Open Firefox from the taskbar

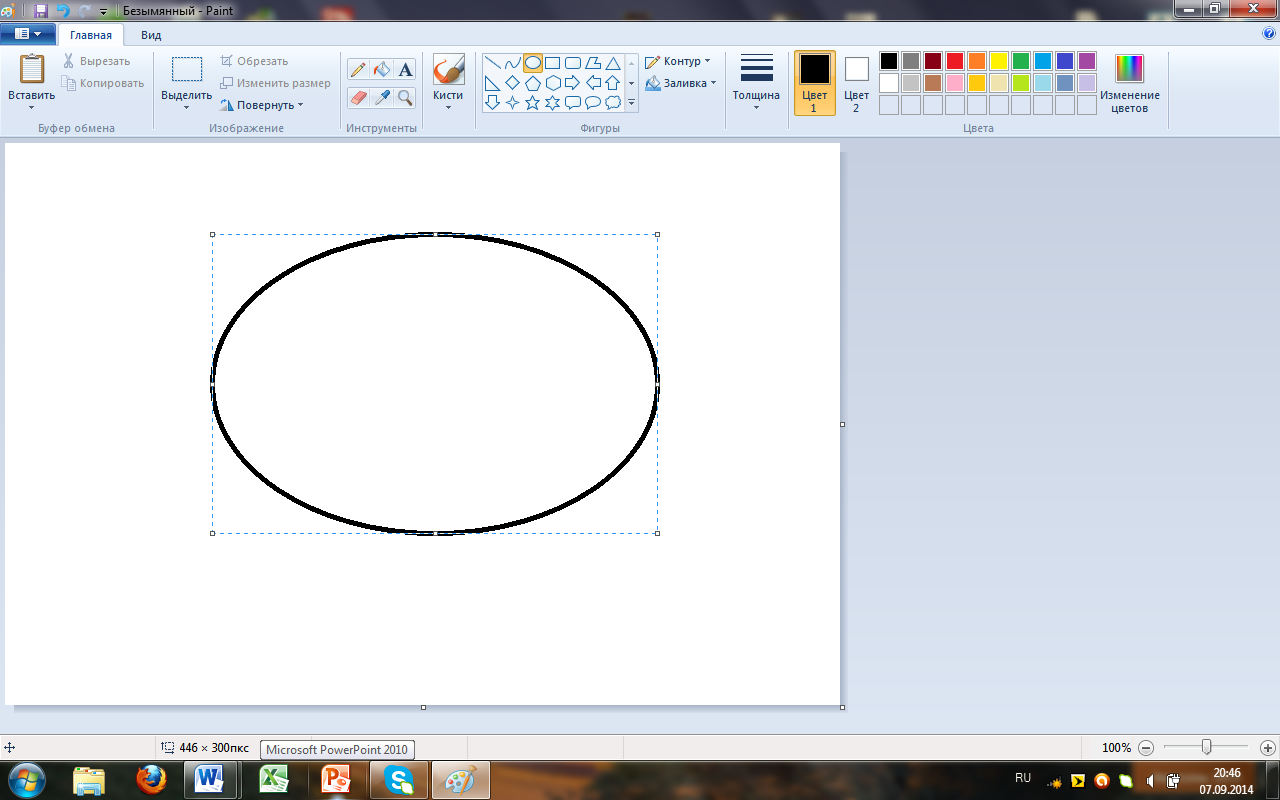[151, 779]
